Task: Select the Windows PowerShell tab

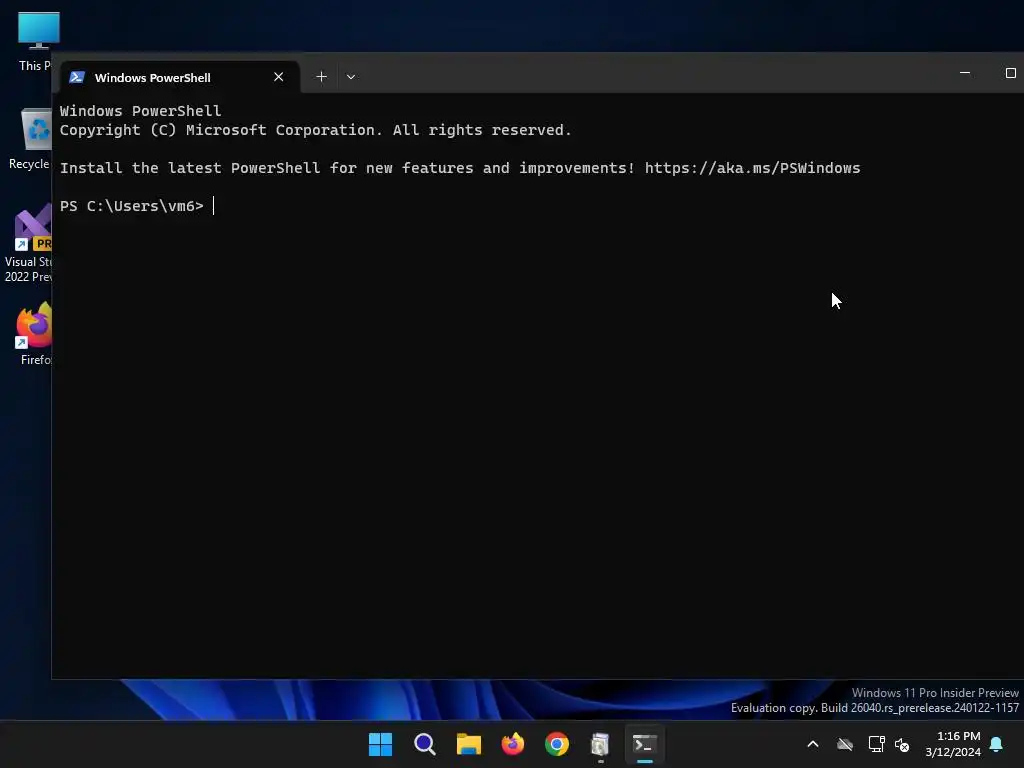Action: point(180,77)
